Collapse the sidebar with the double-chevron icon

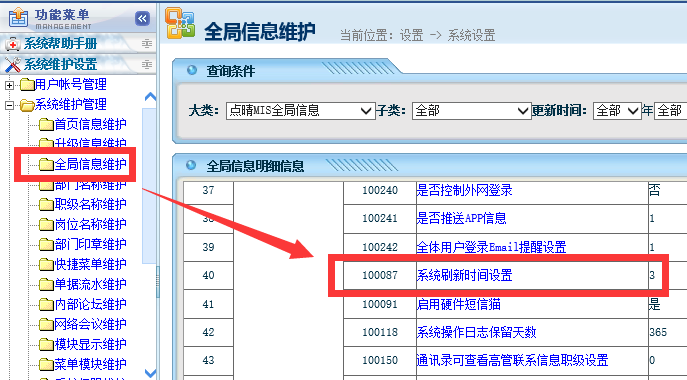pyautogui.click(x=142, y=18)
